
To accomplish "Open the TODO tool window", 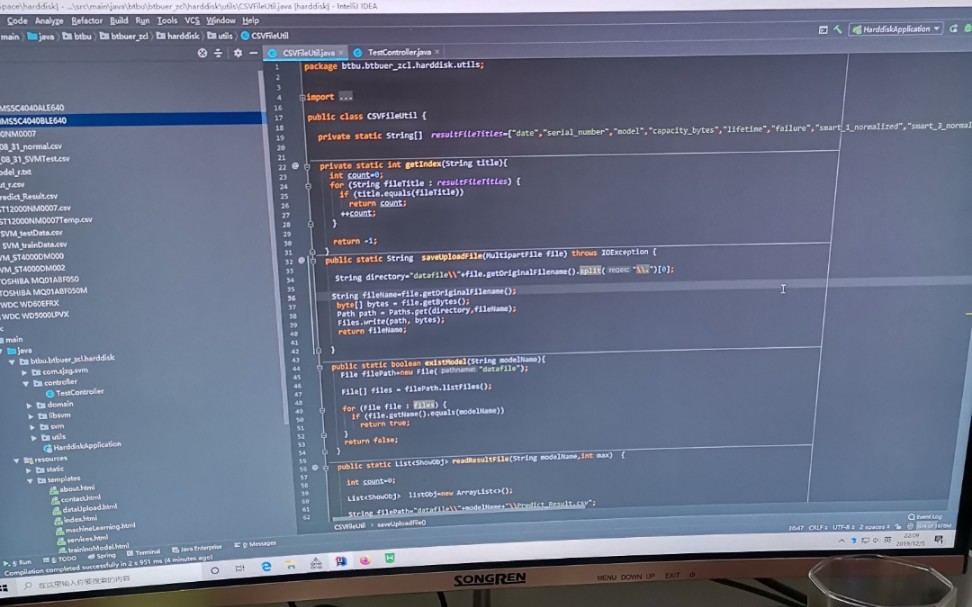I will (60, 559).
